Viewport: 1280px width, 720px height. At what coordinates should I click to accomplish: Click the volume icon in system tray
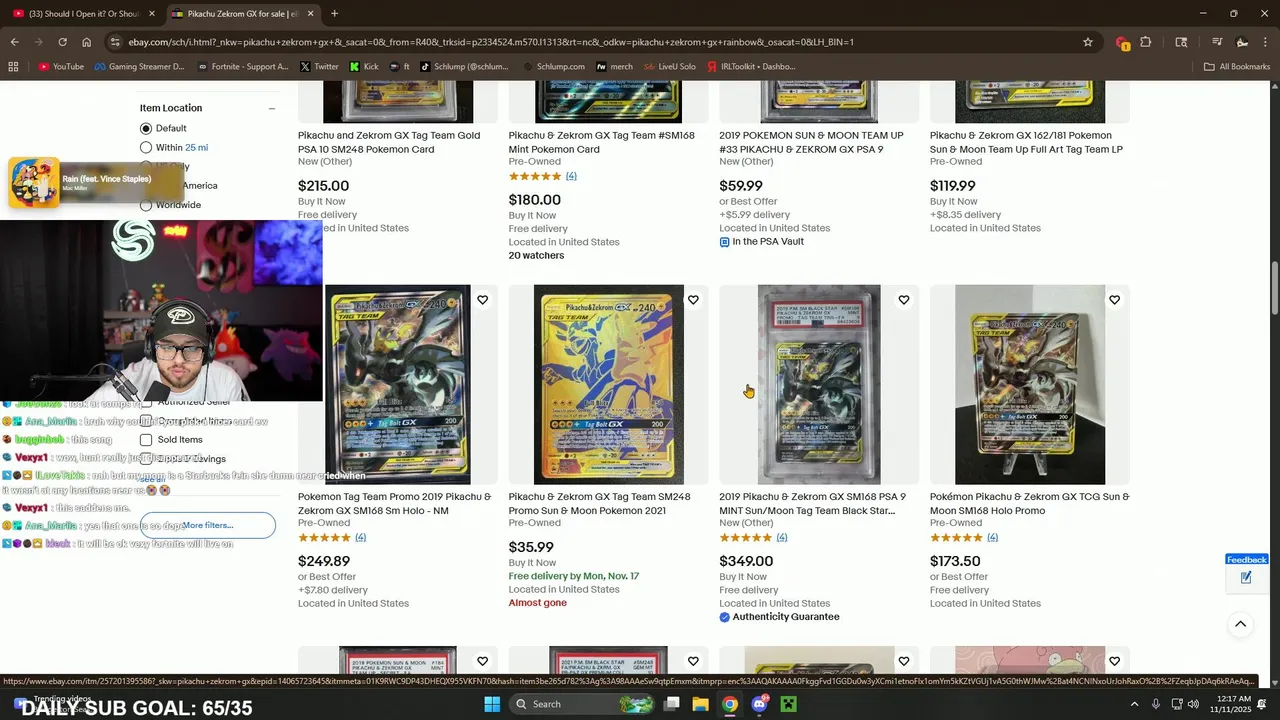pyautogui.click(x=1193, y=704)
